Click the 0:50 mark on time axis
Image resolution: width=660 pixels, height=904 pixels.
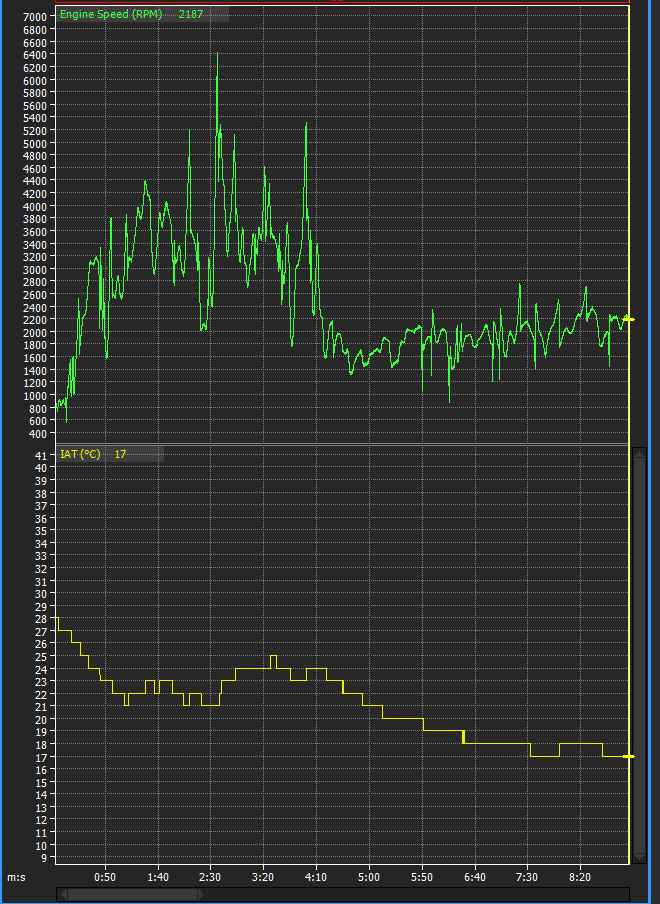[104, 877]
